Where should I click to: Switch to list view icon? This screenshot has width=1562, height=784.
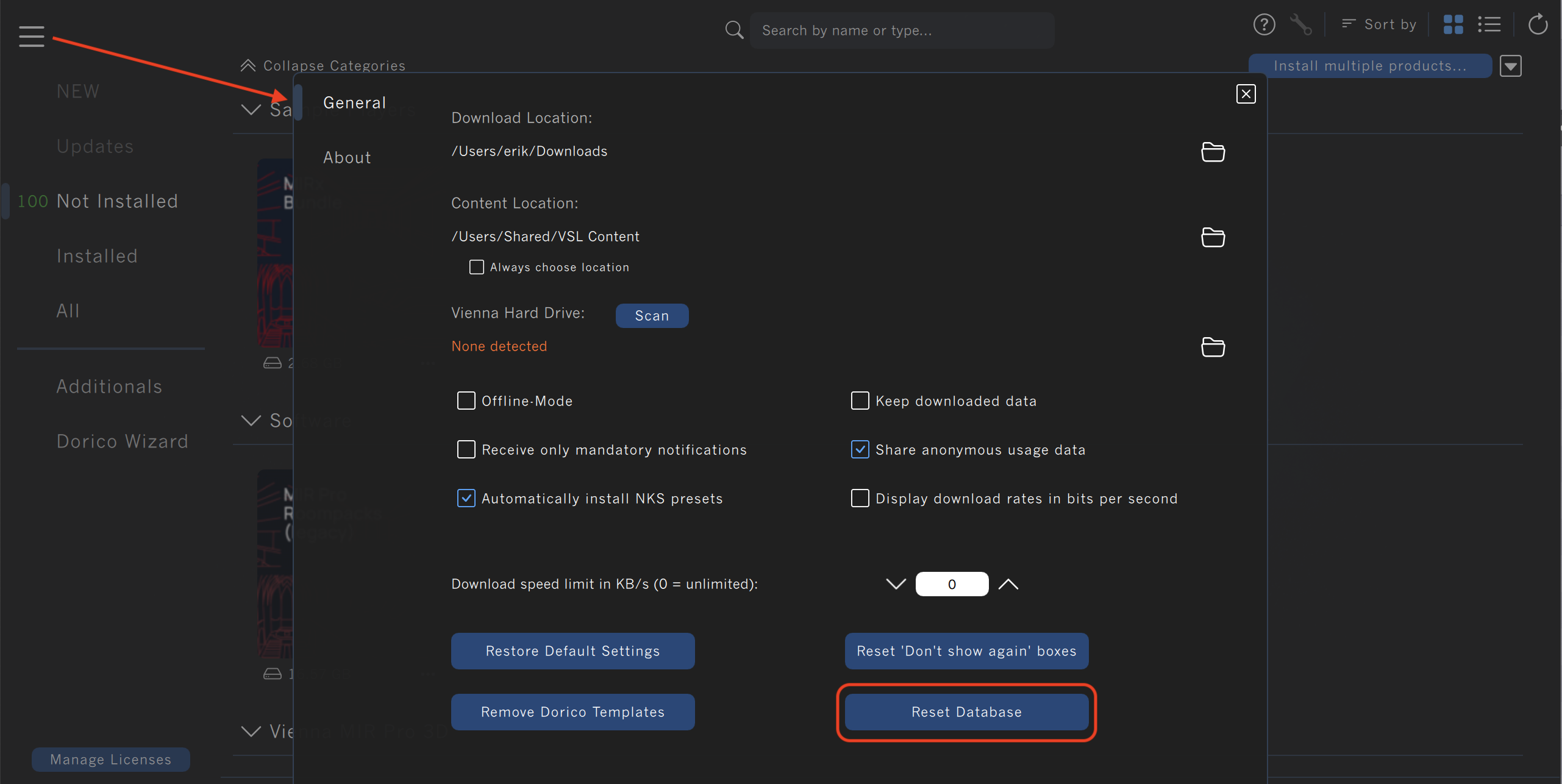(1489, 25)
